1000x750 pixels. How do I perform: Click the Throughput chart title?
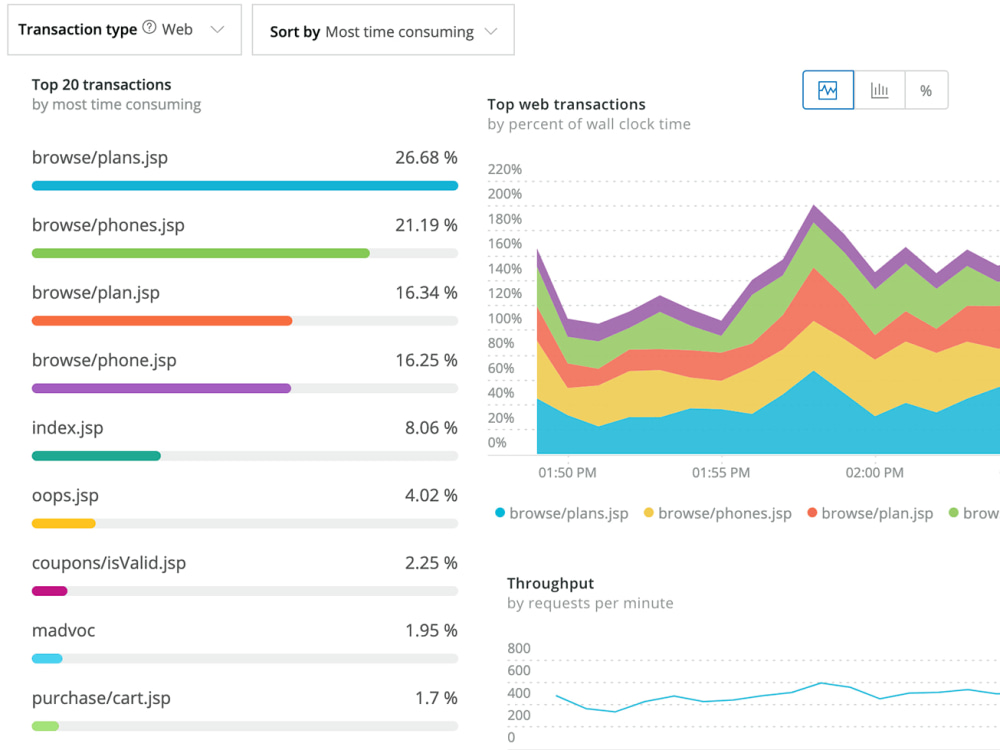coord(550,584)
